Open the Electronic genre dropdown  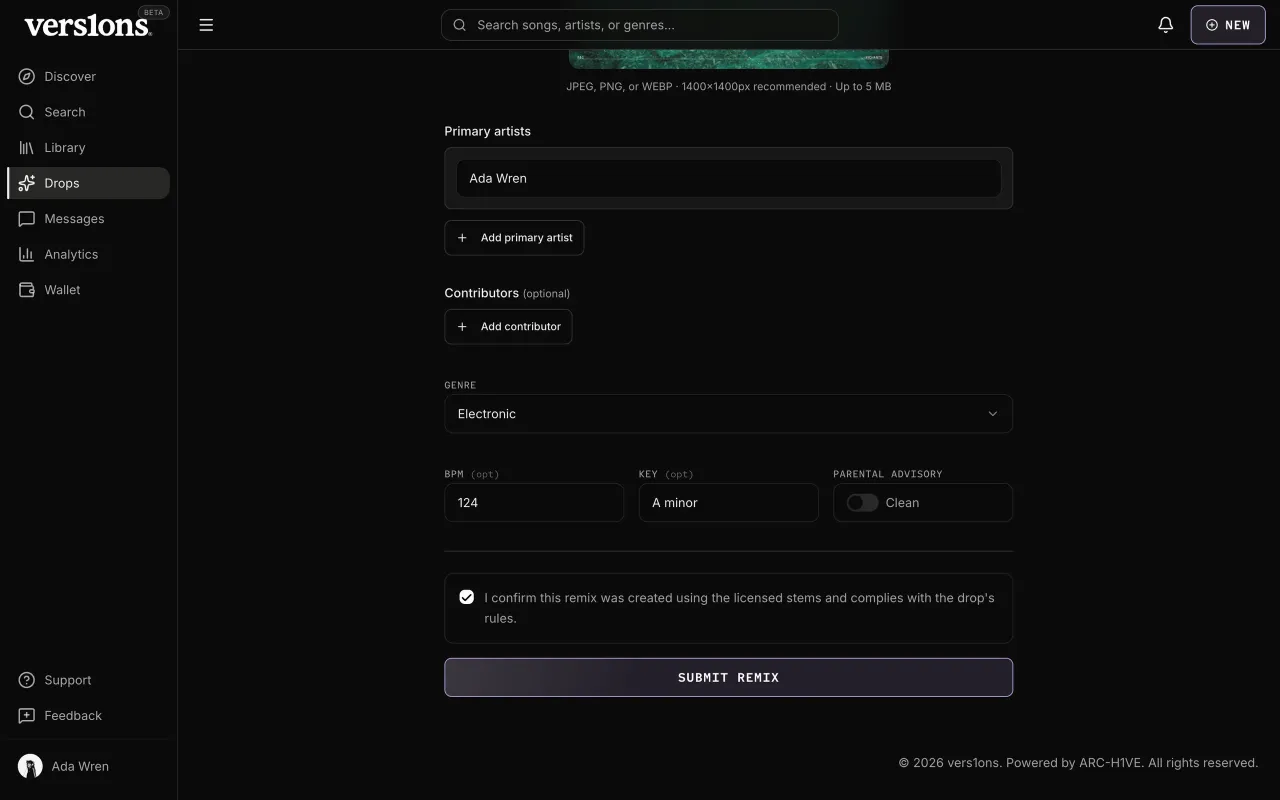(x=728, y=413)
